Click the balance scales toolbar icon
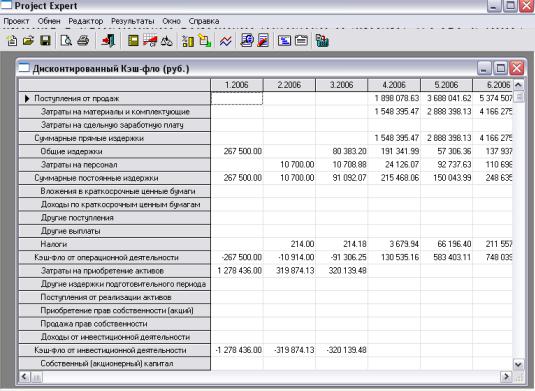Image resolution: width=535 pixels, height=391 pixels. 167,41
